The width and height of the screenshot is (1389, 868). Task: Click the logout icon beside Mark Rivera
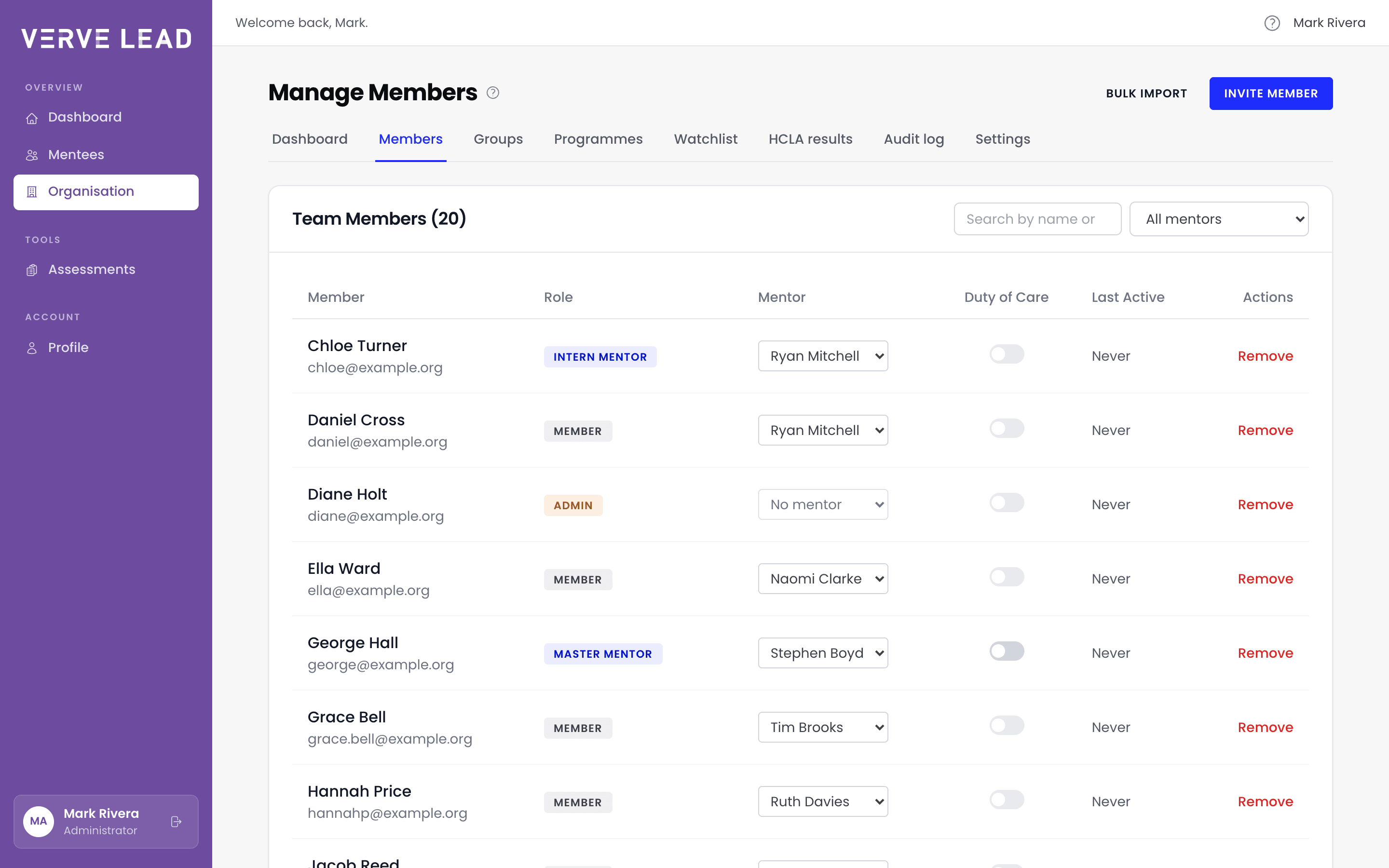point(176,822)
